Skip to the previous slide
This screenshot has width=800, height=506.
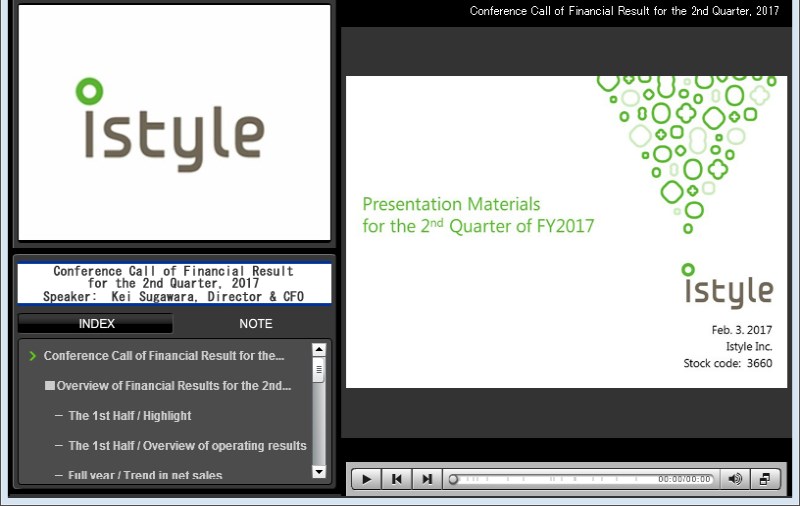(x=396, y=479)
